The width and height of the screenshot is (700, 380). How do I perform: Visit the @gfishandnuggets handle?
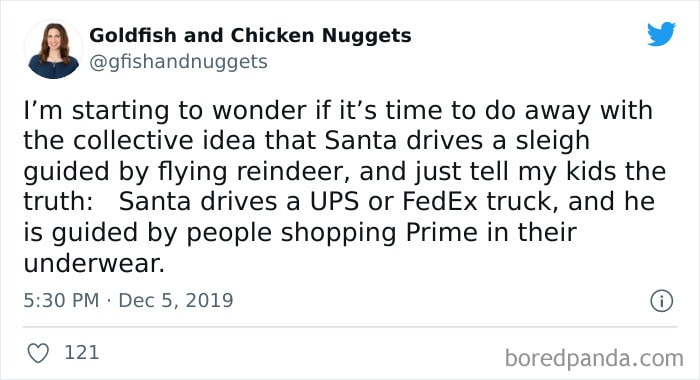click(x=178, y=62)
